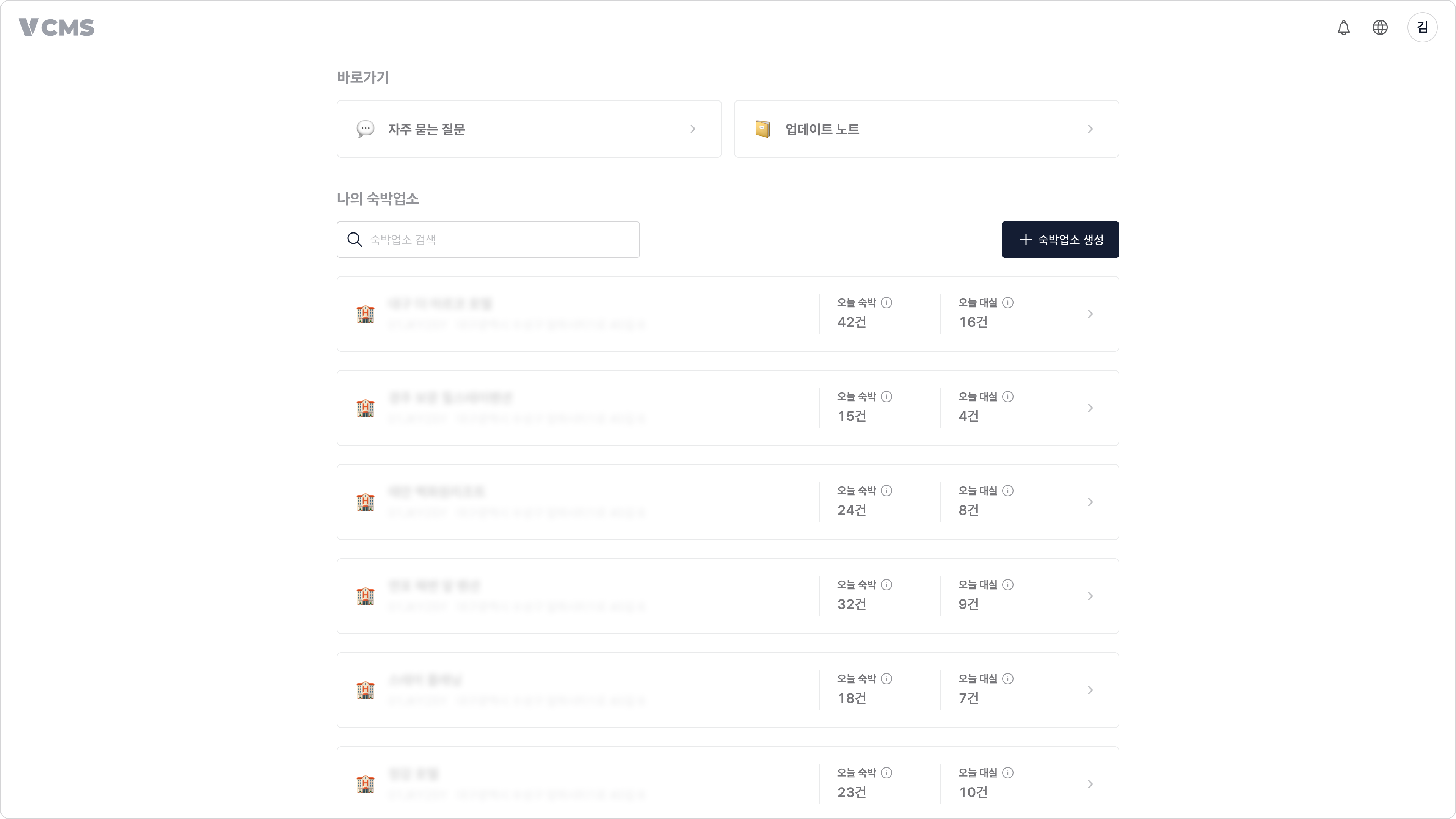Open 자주 묻는 질문 shortcut
This screenshot has height=819, width=1456.
(529, 129)
